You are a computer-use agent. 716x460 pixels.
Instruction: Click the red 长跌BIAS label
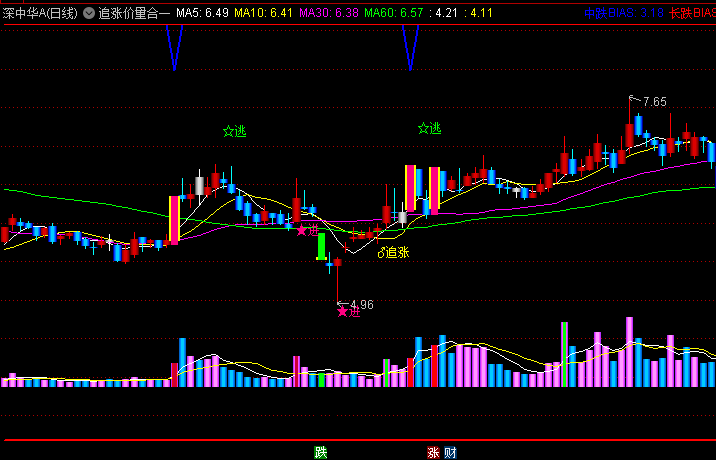[x=692, y=13]
